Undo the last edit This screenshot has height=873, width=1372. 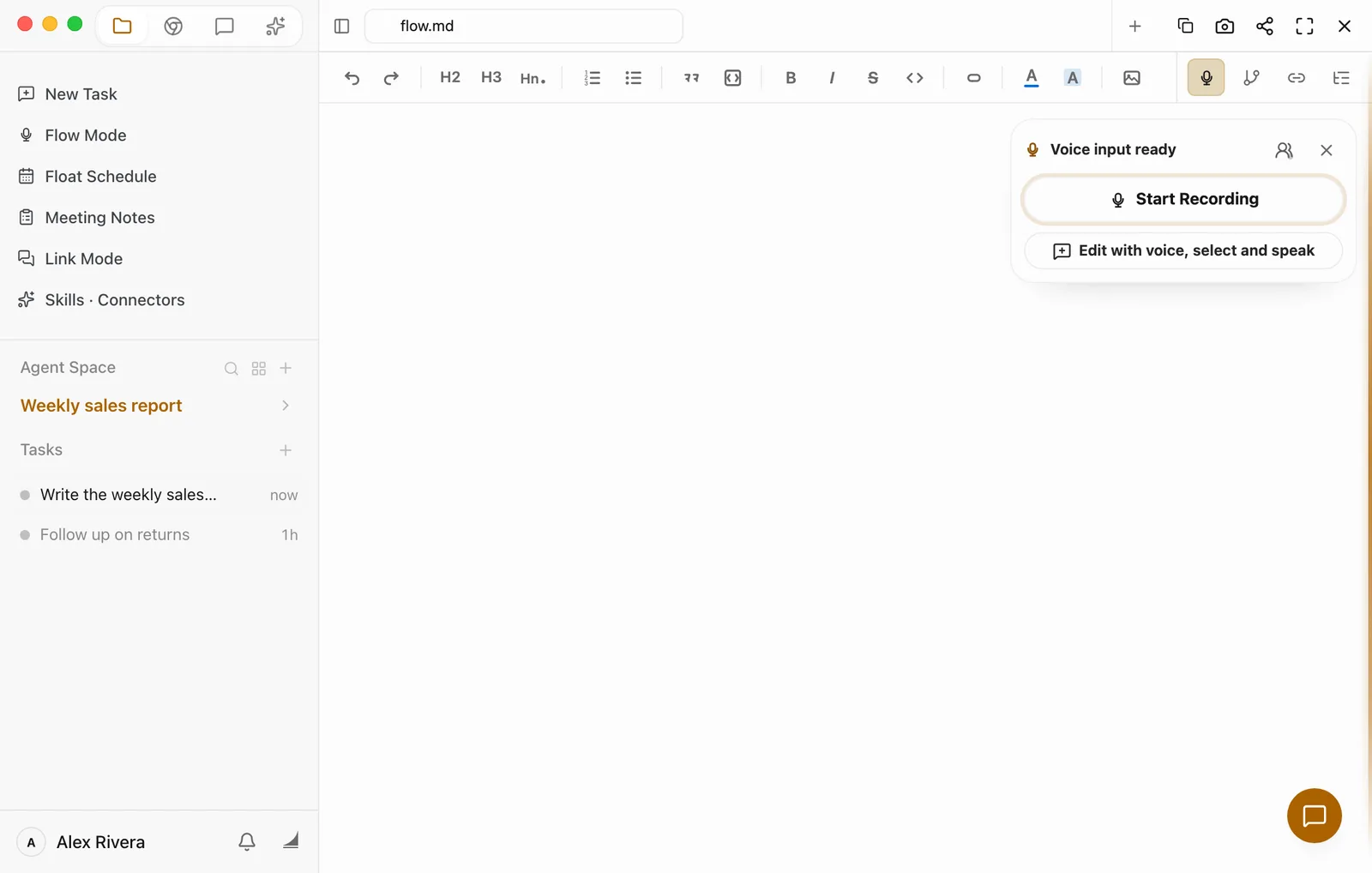(352, 78)
